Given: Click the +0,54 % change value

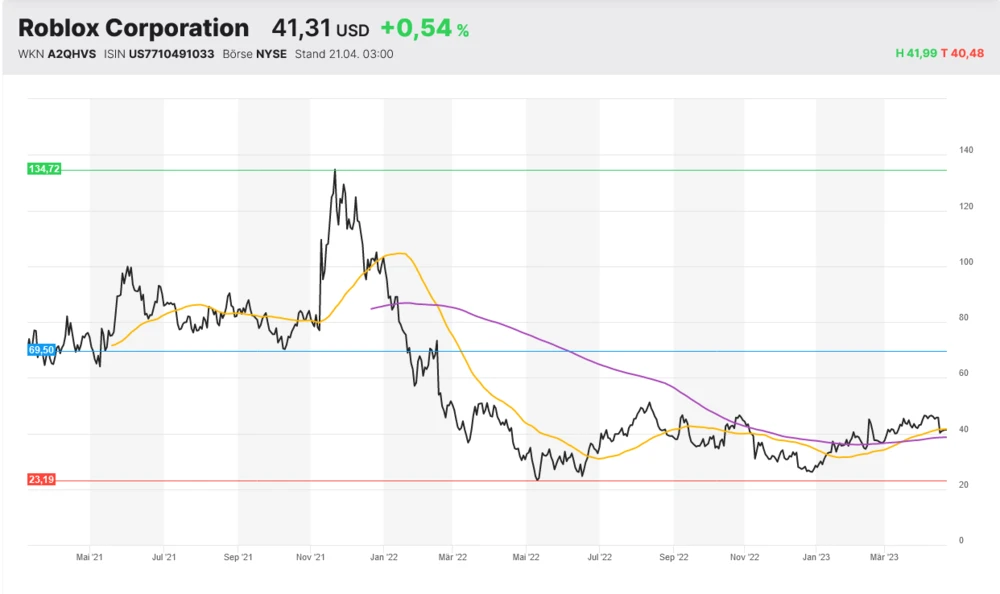Looking at the screenshot, I should pyautogui.click(x=424, y=29).
